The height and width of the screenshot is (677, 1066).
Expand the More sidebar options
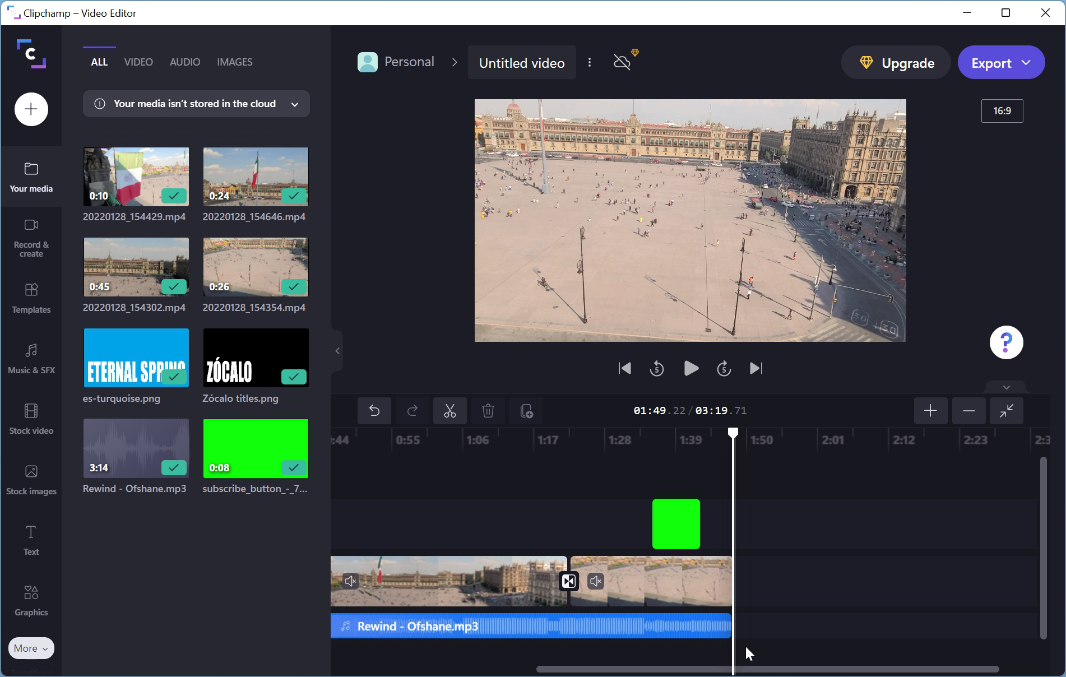(31, 648)
